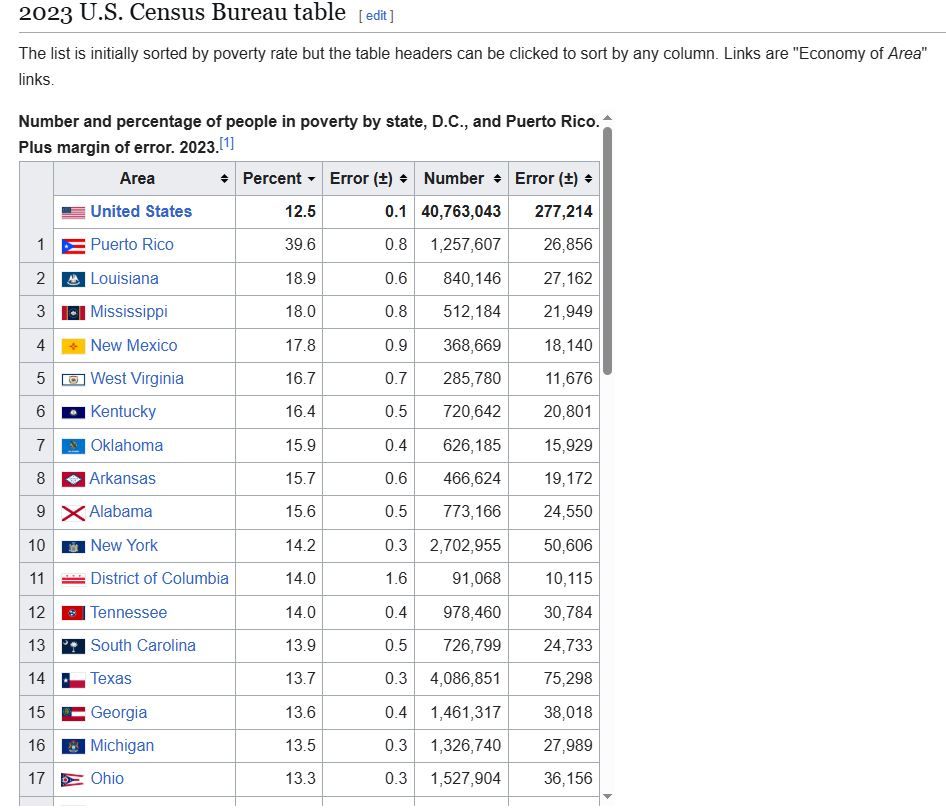Select the 277,214 error cell

click(554, 212)
